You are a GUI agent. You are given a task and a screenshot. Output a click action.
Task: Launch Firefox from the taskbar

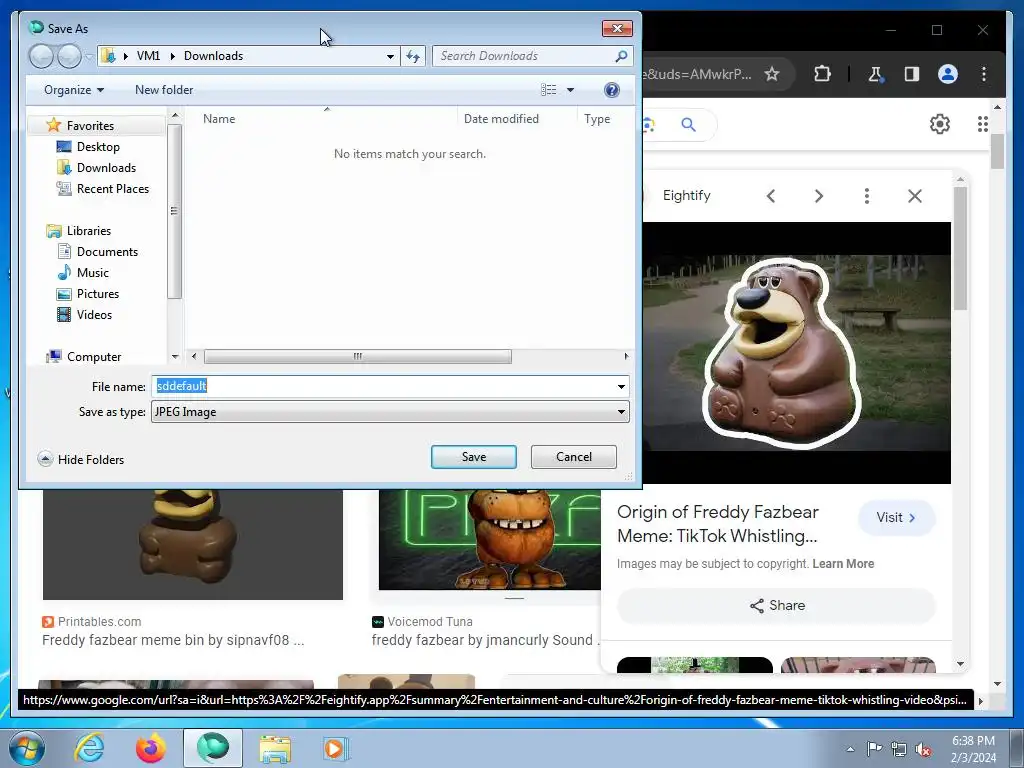coord(150,748)
